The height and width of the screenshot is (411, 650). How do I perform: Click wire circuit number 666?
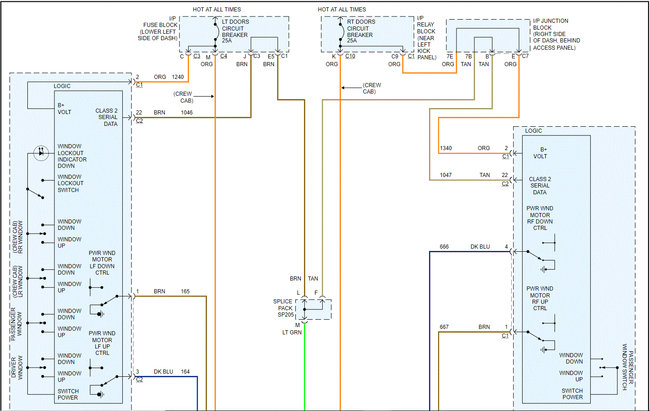444,247
